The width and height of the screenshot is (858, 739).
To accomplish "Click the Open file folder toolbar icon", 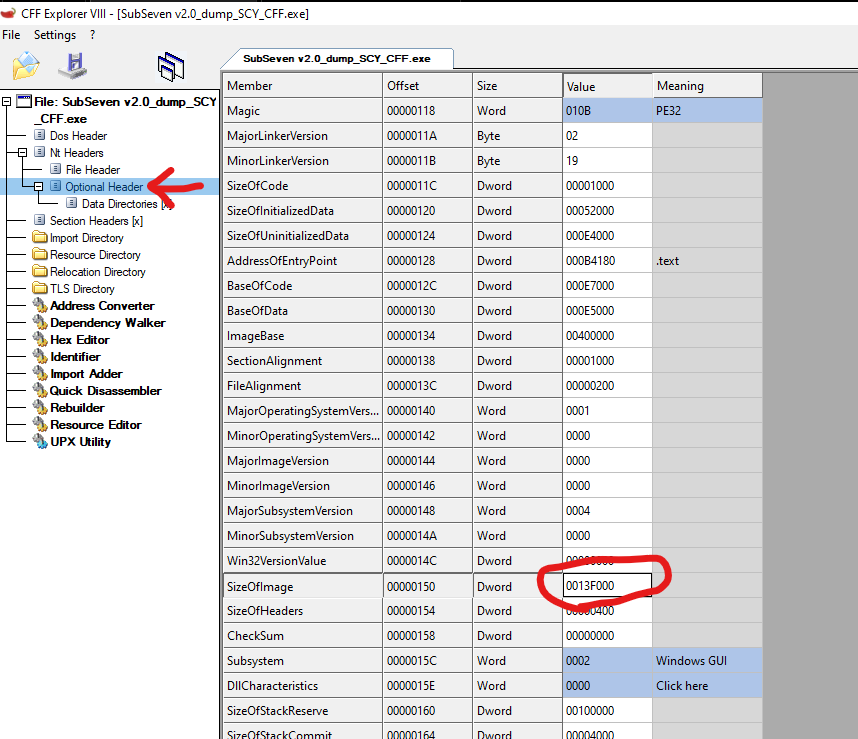I will click(26, 66).
